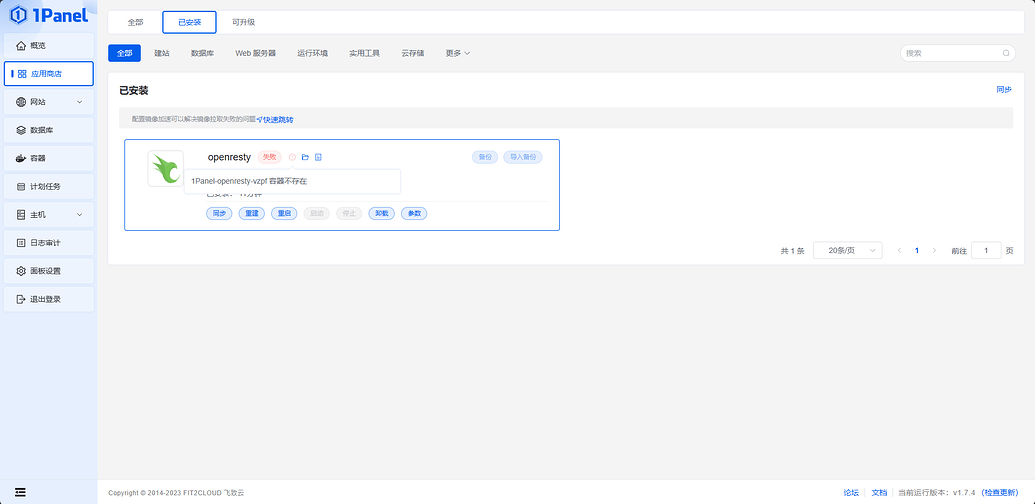Viewport: 1035px width, 504px height.
Task: Click the 同步 link at top right
Action: [1004, 90]
